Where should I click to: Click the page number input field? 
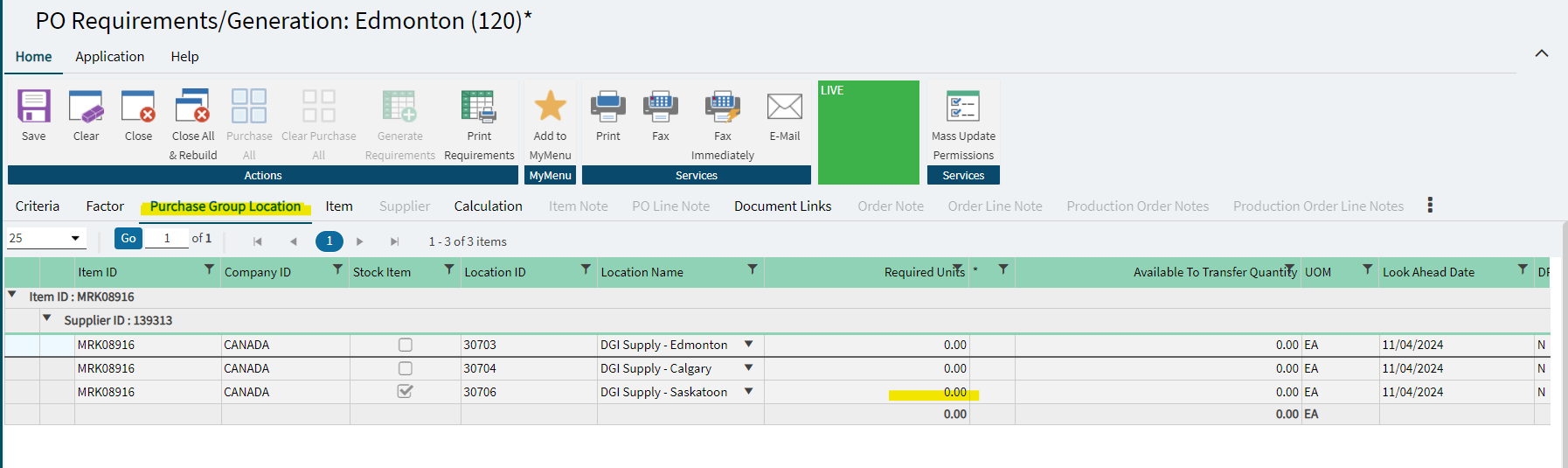(x=166, y=238)
